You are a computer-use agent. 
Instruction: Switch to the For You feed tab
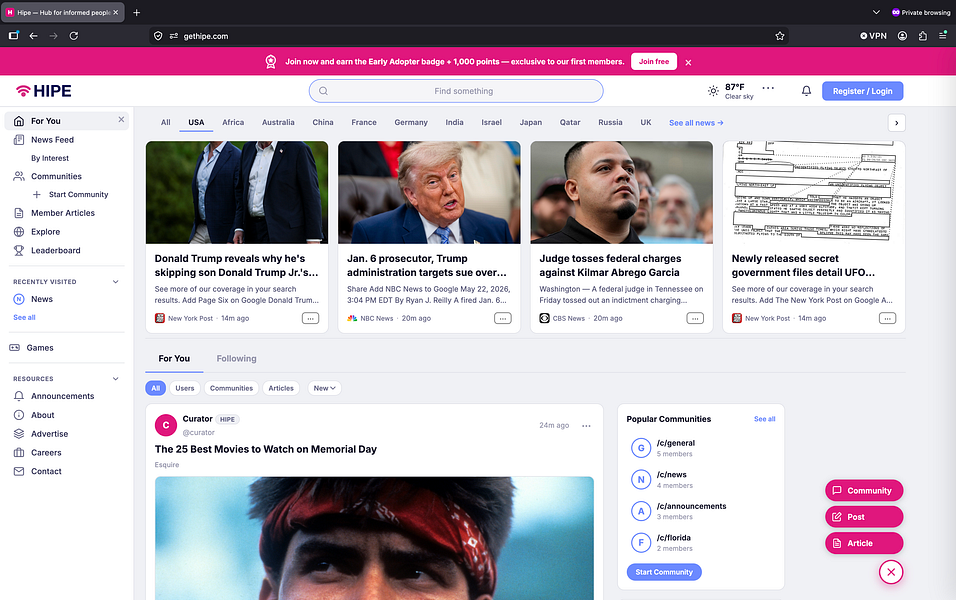[x=174, y=359]
